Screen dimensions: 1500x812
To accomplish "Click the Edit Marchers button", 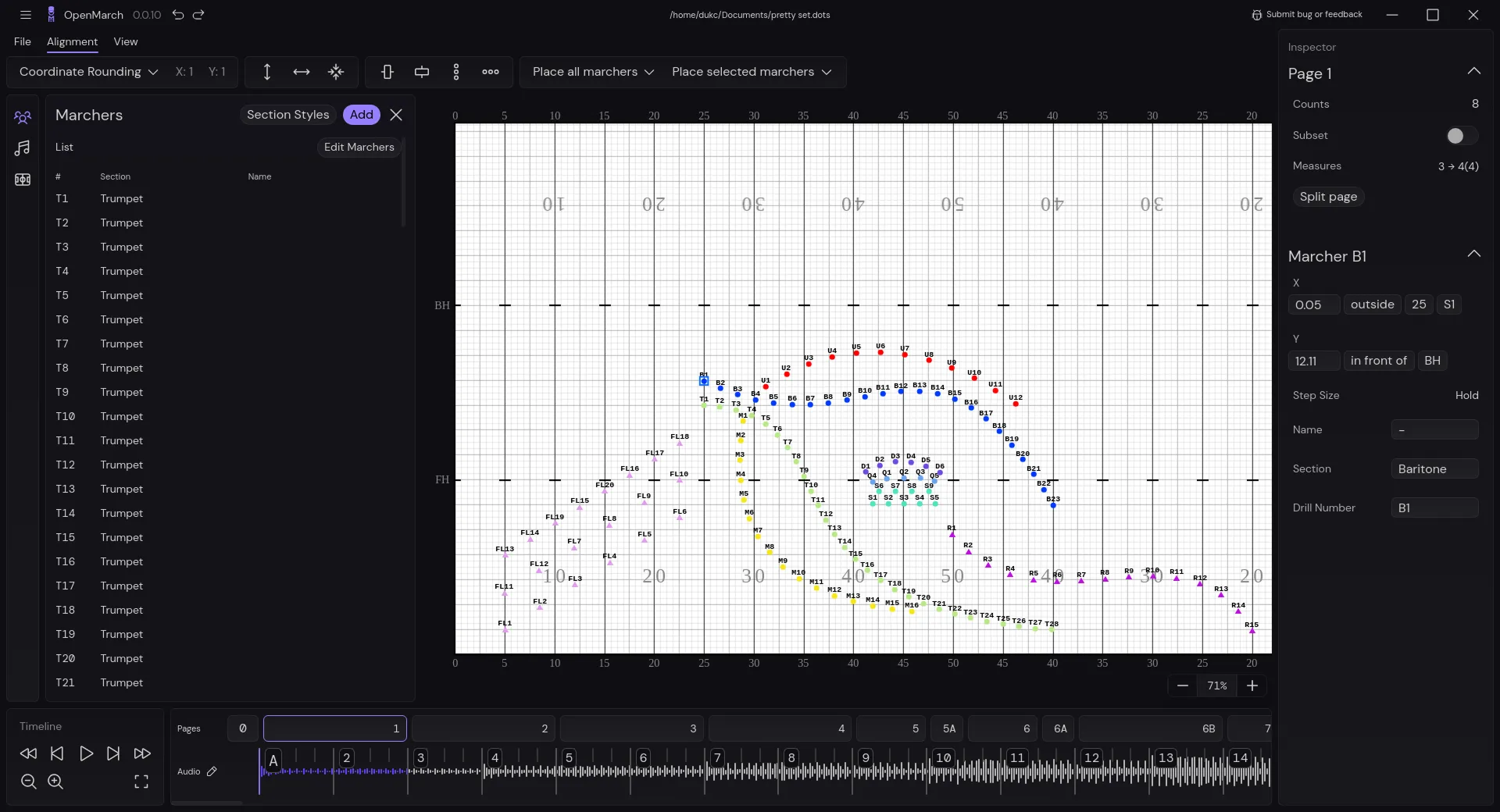I will 359,147.
